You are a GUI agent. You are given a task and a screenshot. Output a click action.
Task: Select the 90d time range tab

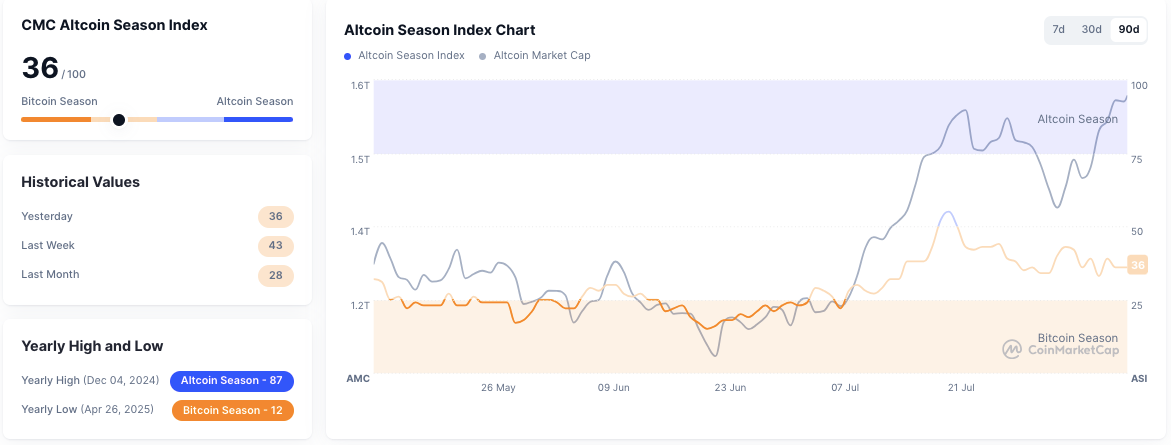[x=1128, y=30]
